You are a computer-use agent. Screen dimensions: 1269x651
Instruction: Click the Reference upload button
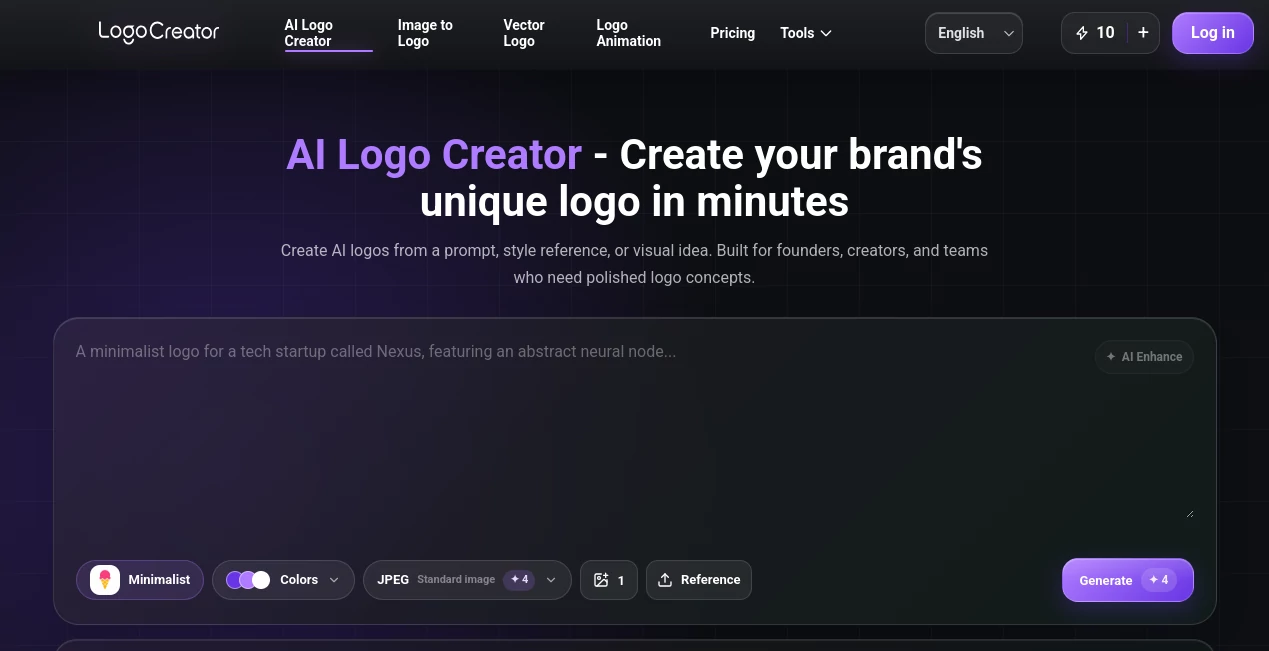[698, 580]
